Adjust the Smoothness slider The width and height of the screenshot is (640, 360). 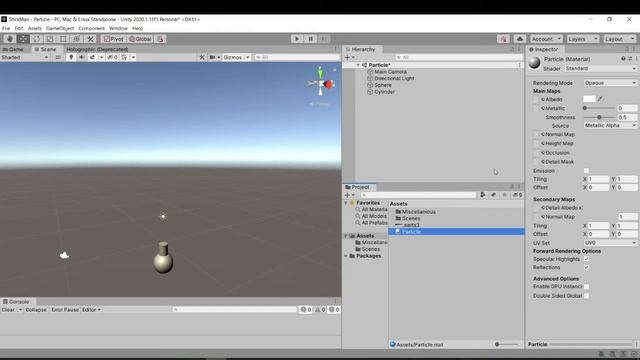click(600, 117)
